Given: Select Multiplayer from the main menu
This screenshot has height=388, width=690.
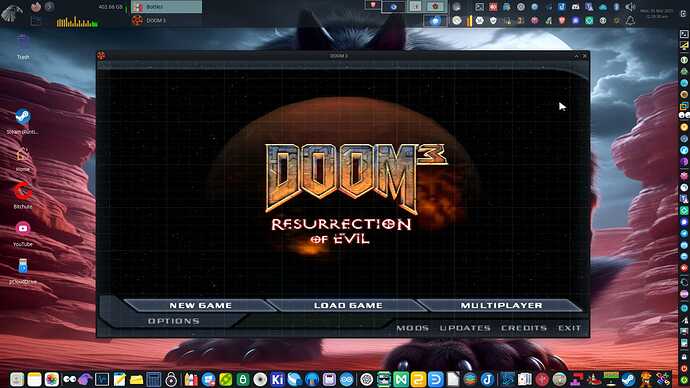Looking at the screenshot, I should point(501,305).
